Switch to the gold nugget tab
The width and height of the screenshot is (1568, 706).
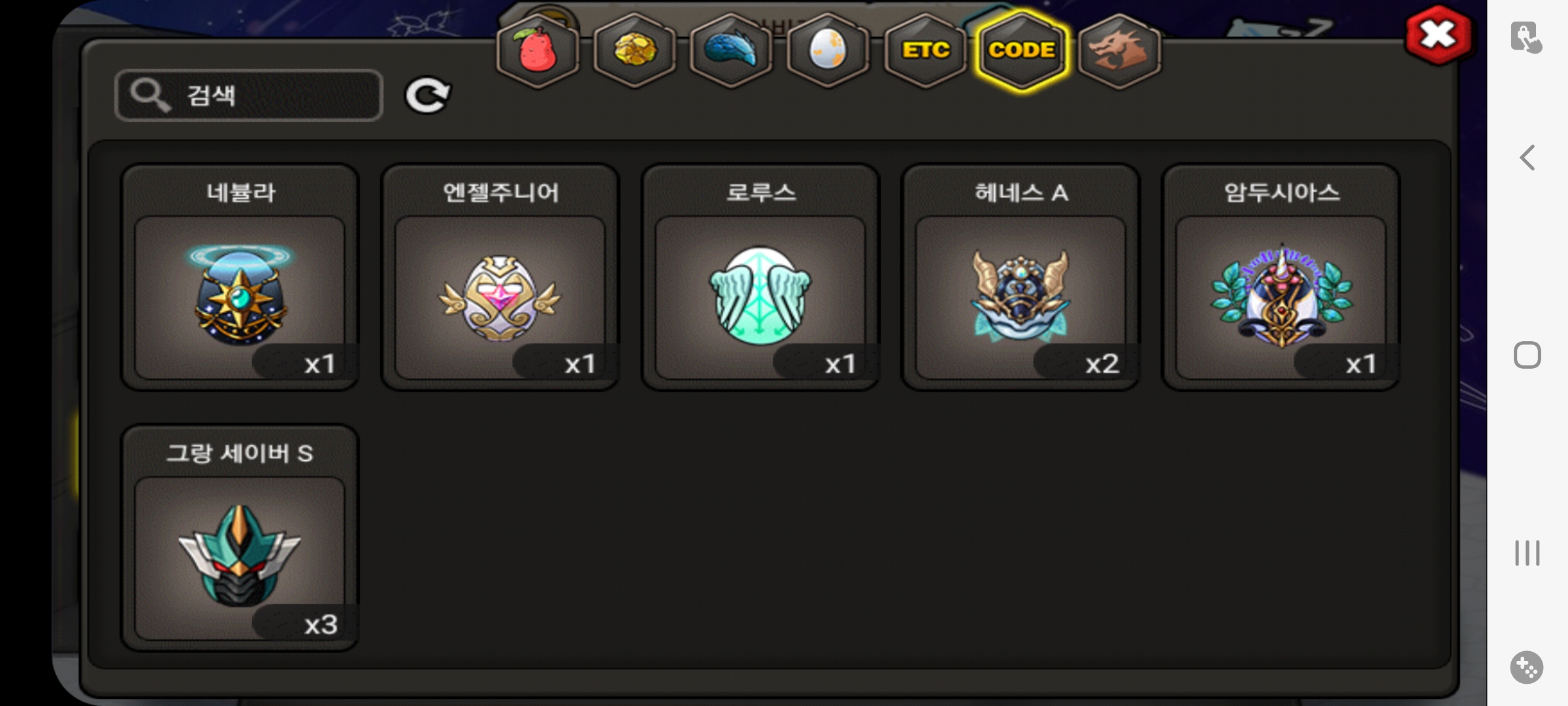click(x=634, y=50)
